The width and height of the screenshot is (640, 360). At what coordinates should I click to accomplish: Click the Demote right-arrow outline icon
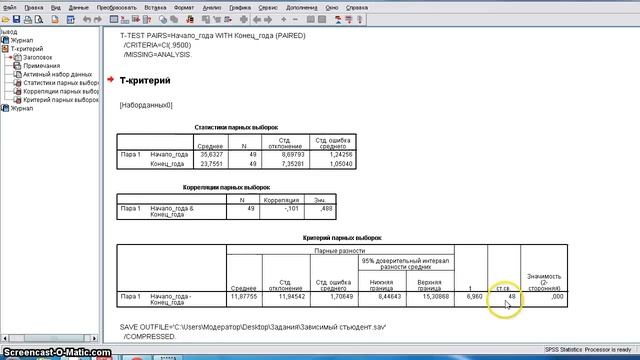pos(268,20)
